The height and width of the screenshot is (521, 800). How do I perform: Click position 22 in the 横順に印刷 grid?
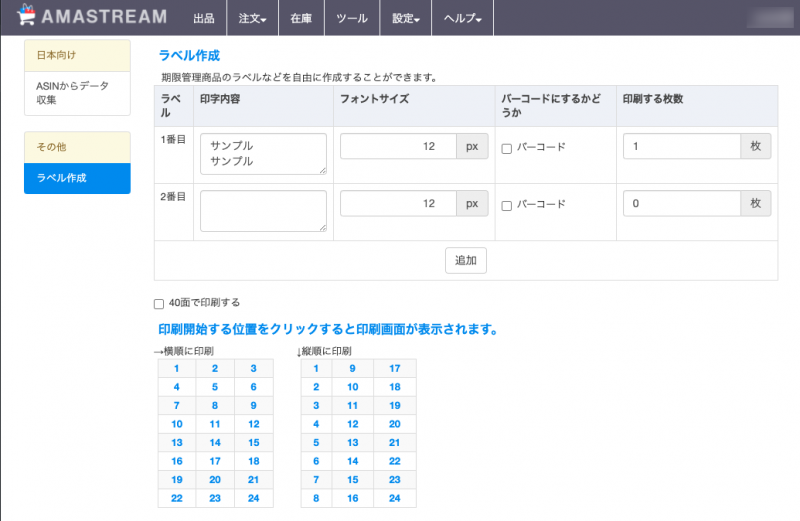coord(177,498)
